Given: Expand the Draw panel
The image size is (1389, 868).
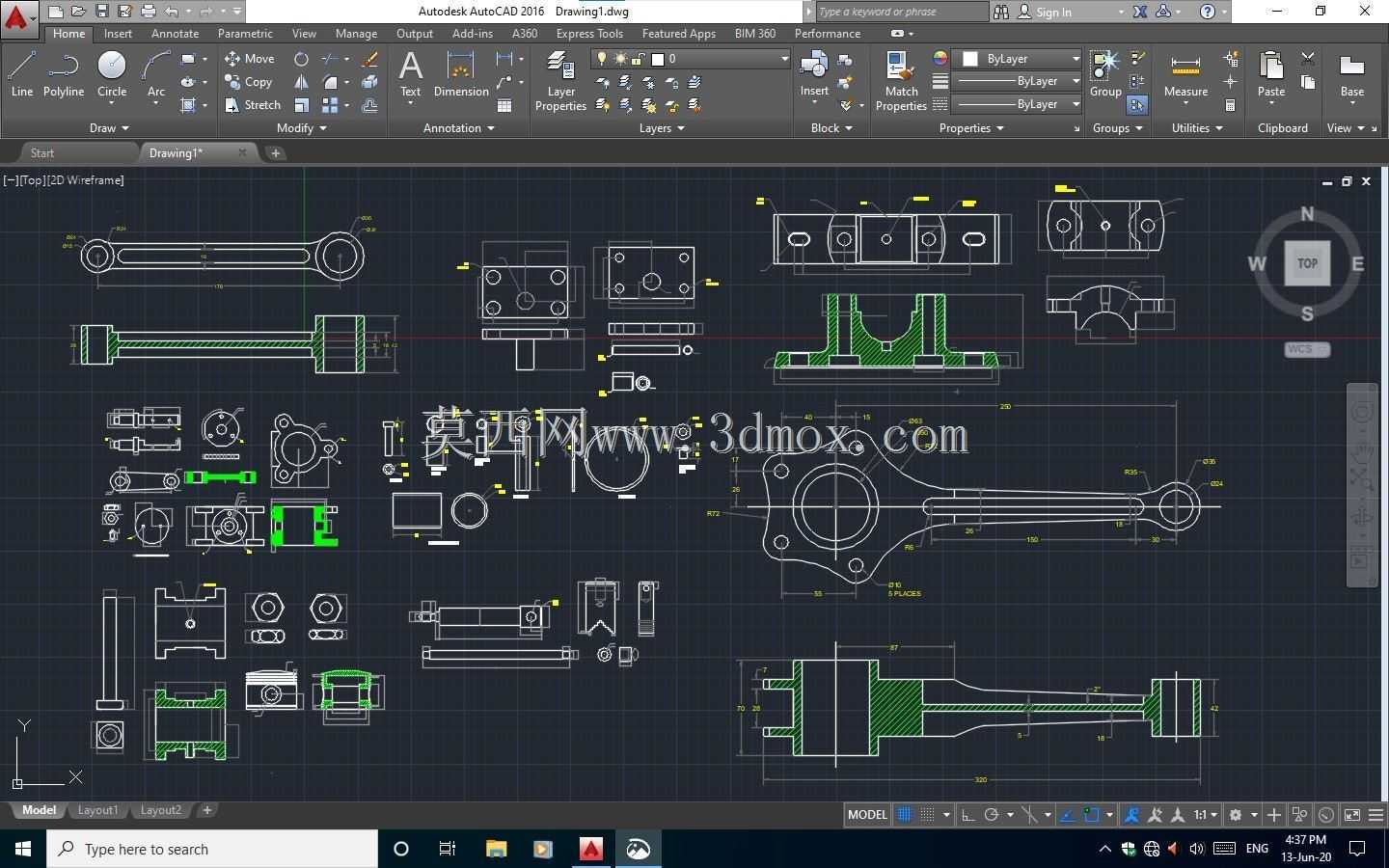Looking at the screenshot, I should click(x=109, y=128).
